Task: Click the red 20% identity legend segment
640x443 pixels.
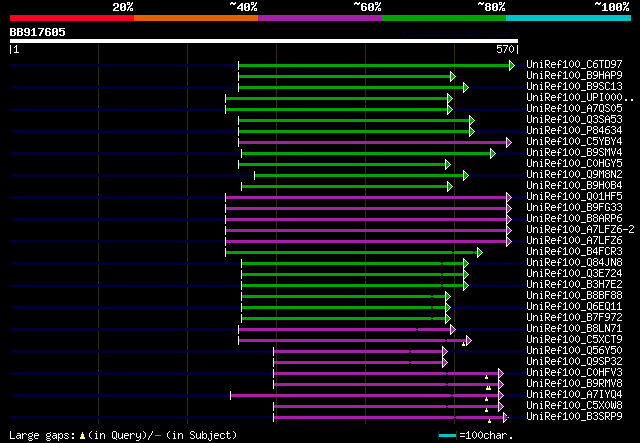Action: [72, 18]
